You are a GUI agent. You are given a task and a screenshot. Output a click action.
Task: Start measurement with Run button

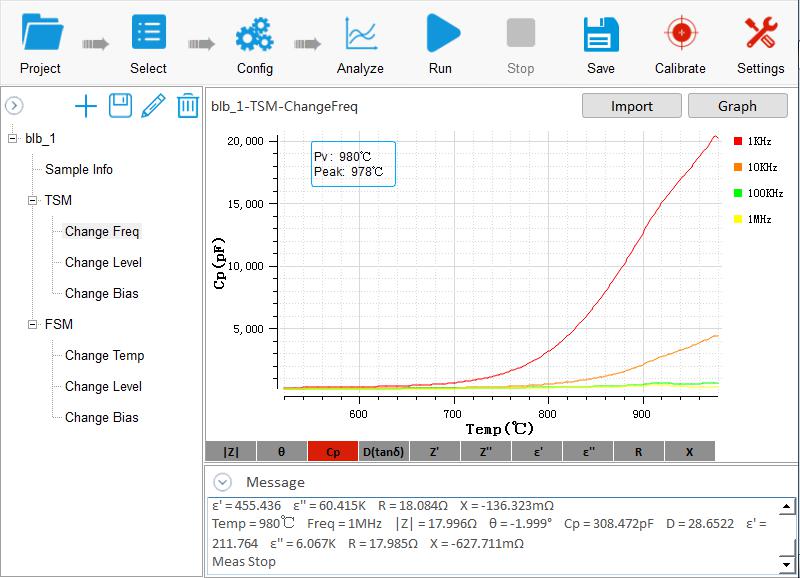(440, 34)
